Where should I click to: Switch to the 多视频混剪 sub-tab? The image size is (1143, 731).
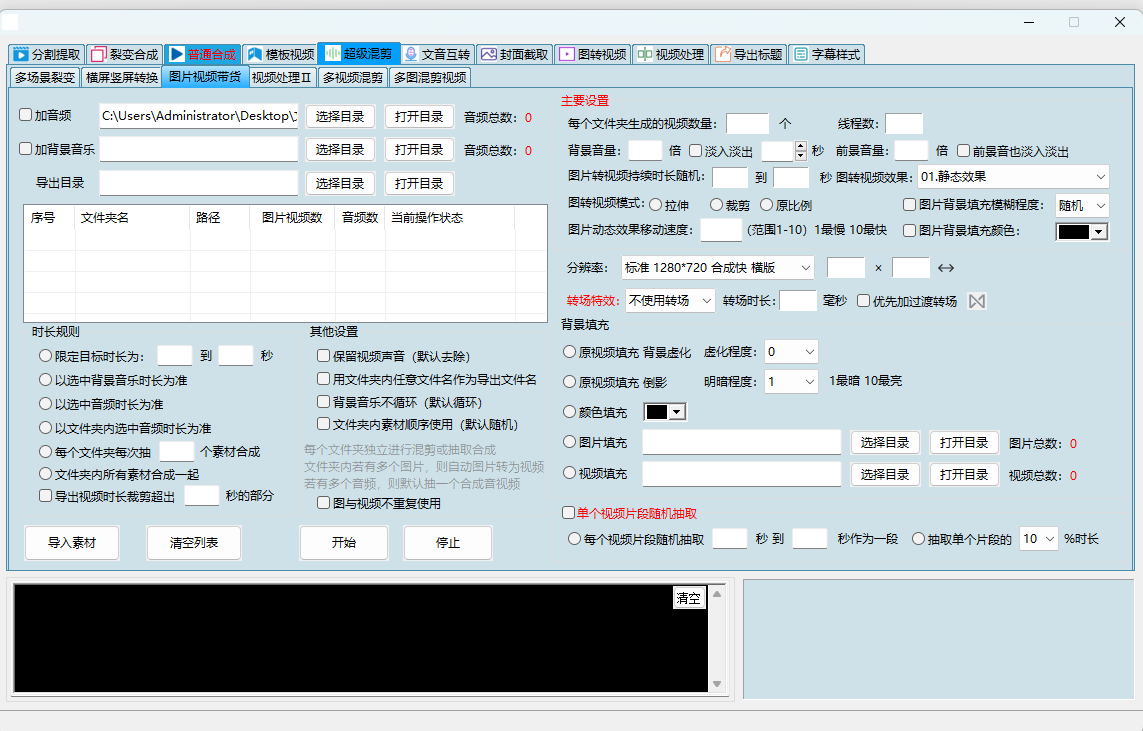pyautogui.click(x=352, y=77)
